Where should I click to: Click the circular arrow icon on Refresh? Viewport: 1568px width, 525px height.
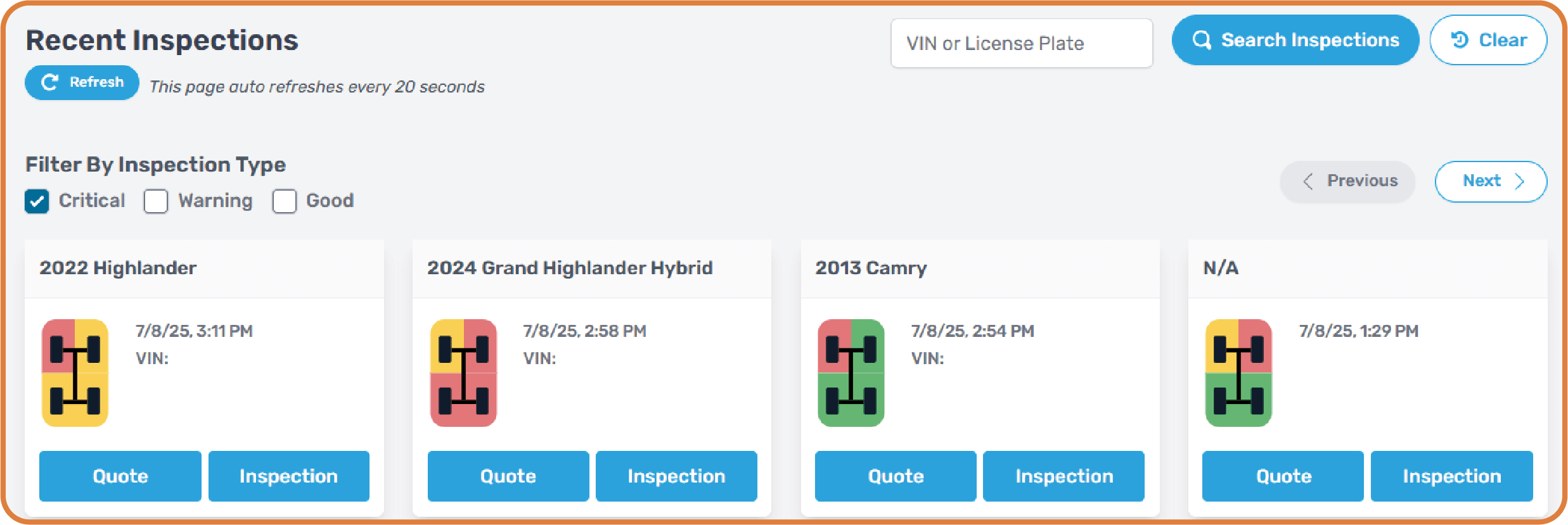pos(49,82)
